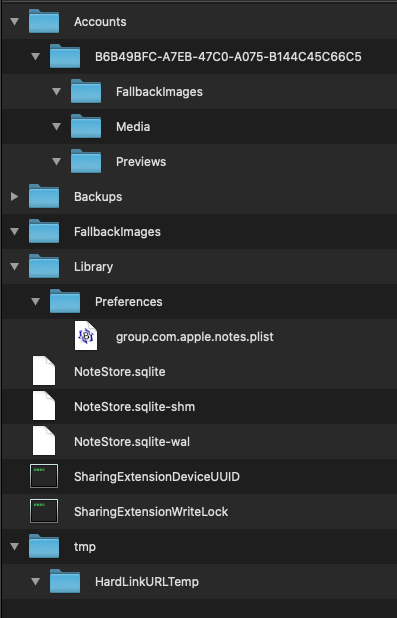This screenshot has width=397, height=618.
Task: Select the B6B49BFC-A7EB-47C0-A075-B144C45C66C5 name
Action: (x=228, y=57)
